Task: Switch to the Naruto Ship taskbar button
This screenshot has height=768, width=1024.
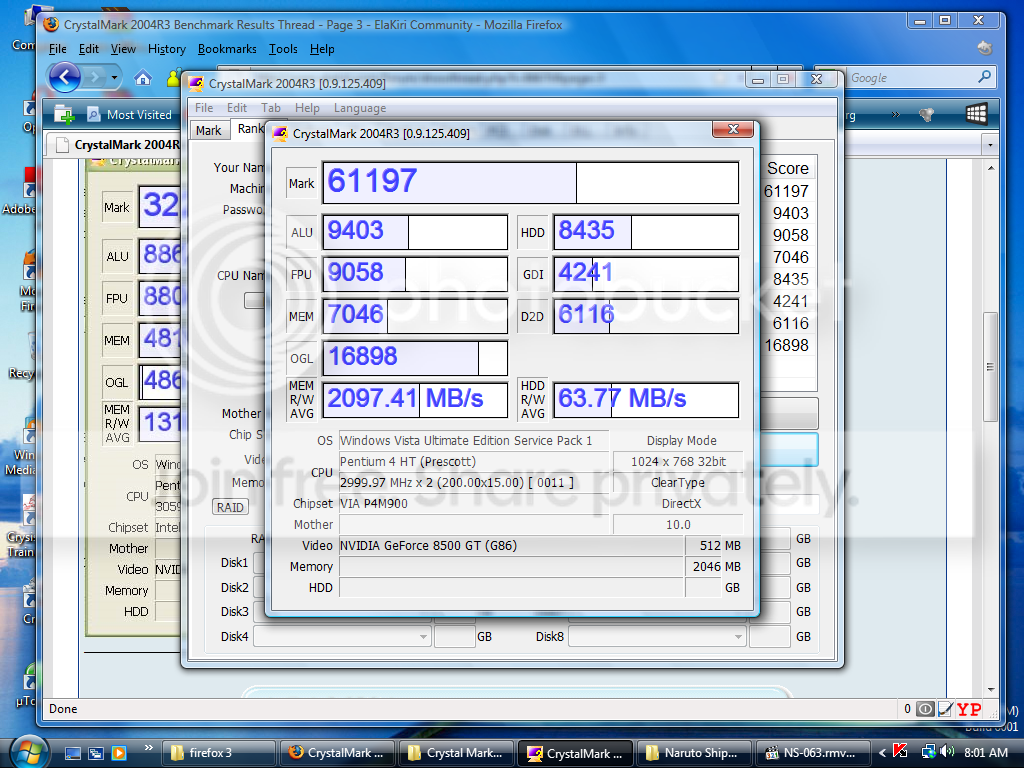Action: point(694,753)
